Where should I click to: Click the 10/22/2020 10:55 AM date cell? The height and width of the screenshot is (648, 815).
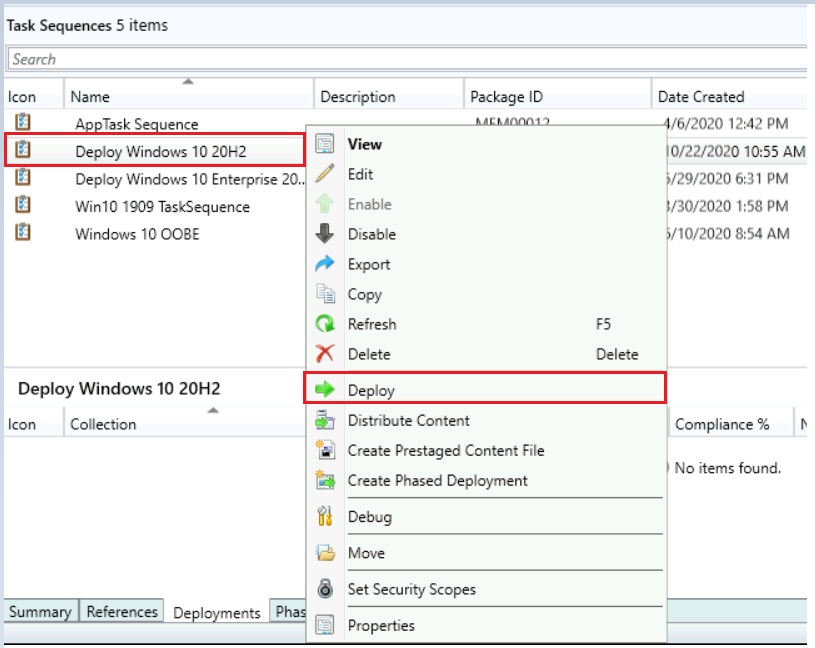click(735, 151)
